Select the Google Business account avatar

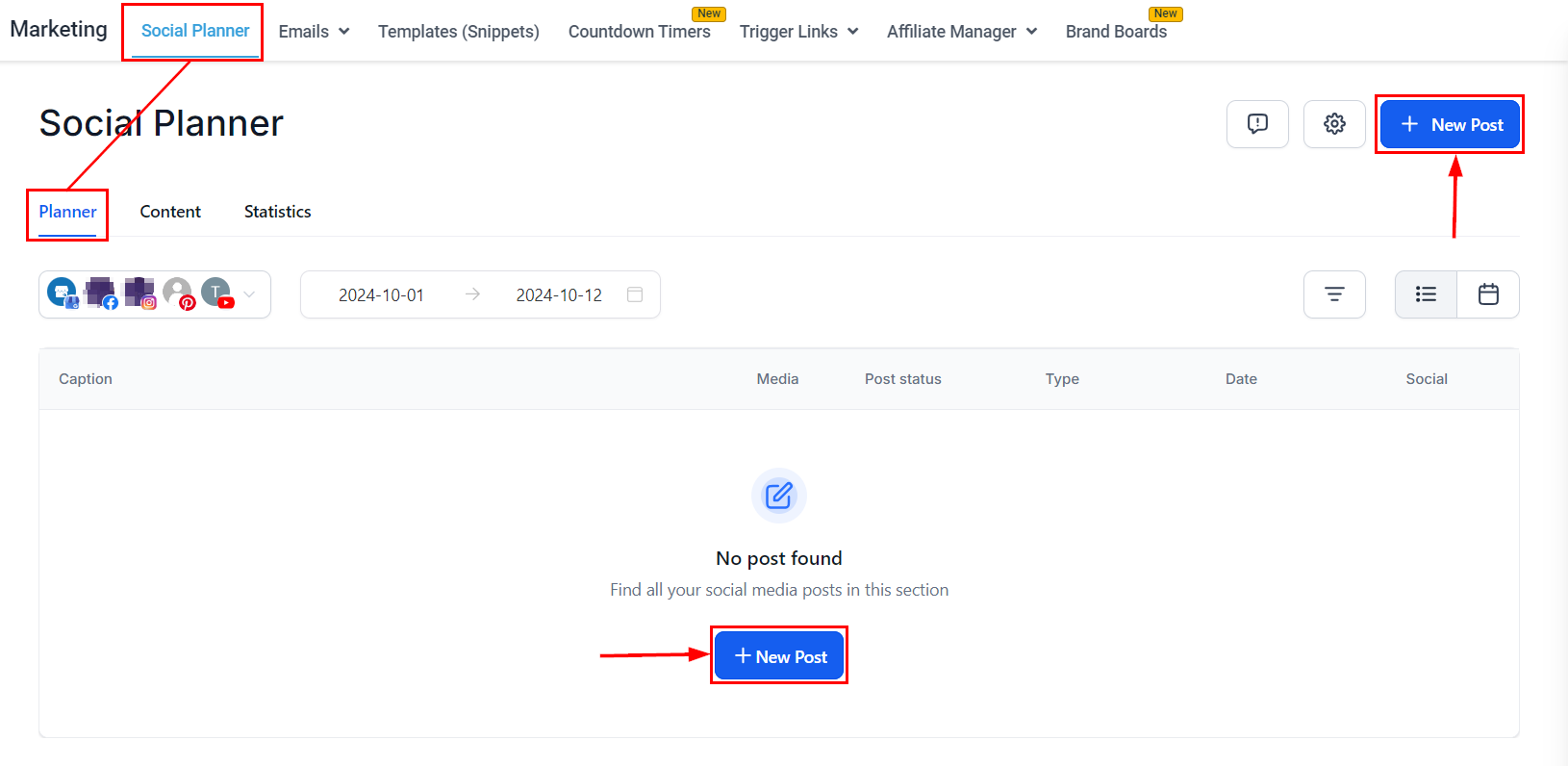[x=63, y=293]
